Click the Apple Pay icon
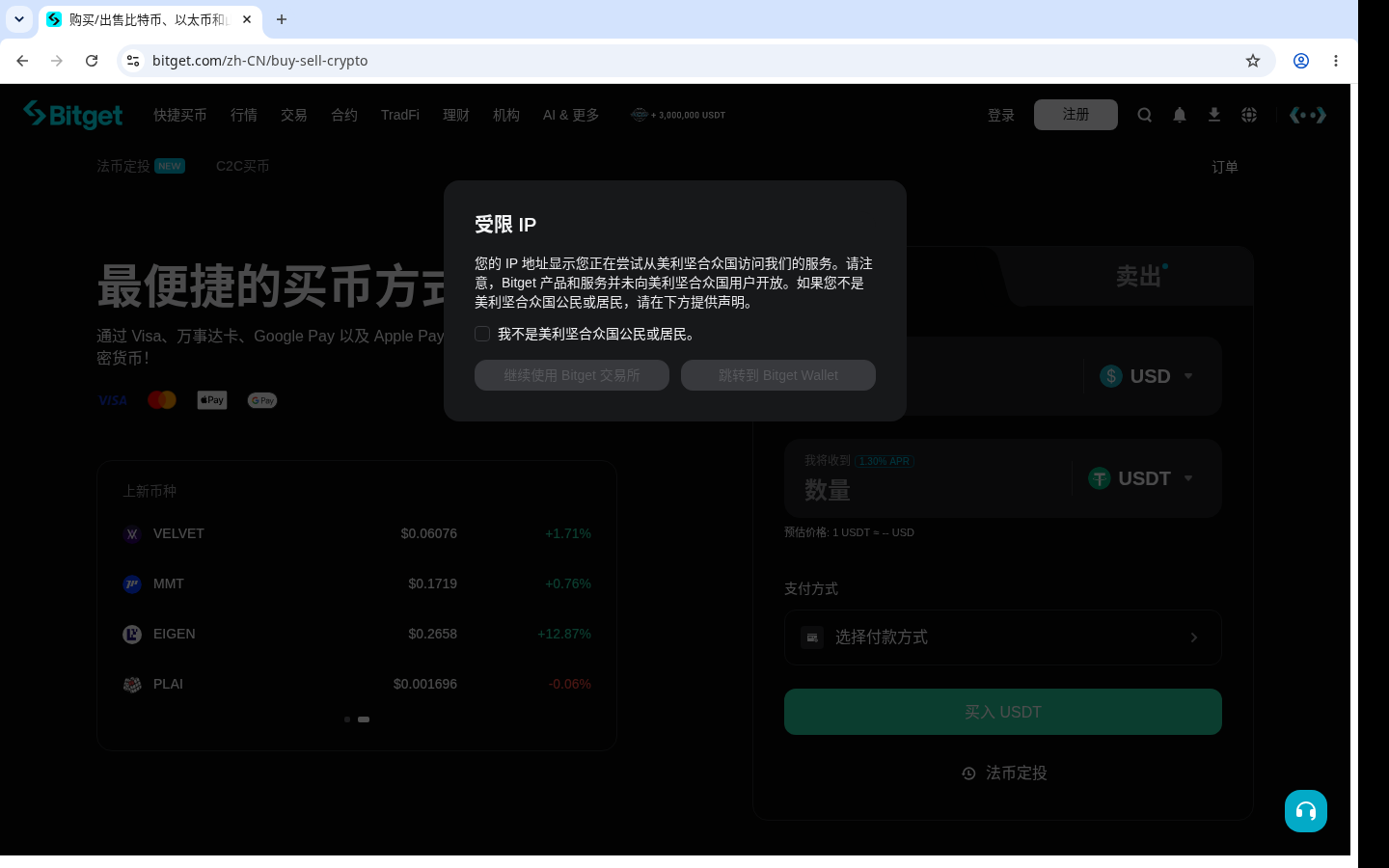 point(212,400)
